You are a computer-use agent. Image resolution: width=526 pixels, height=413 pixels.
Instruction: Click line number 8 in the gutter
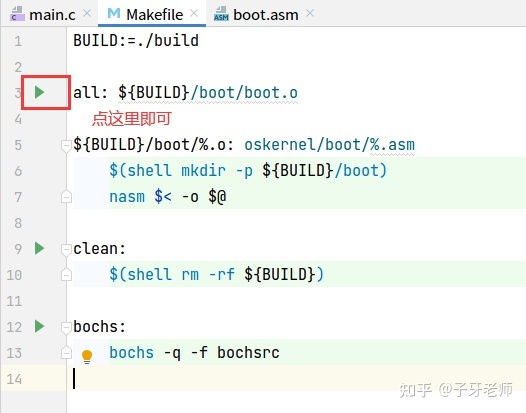point(18,223)
